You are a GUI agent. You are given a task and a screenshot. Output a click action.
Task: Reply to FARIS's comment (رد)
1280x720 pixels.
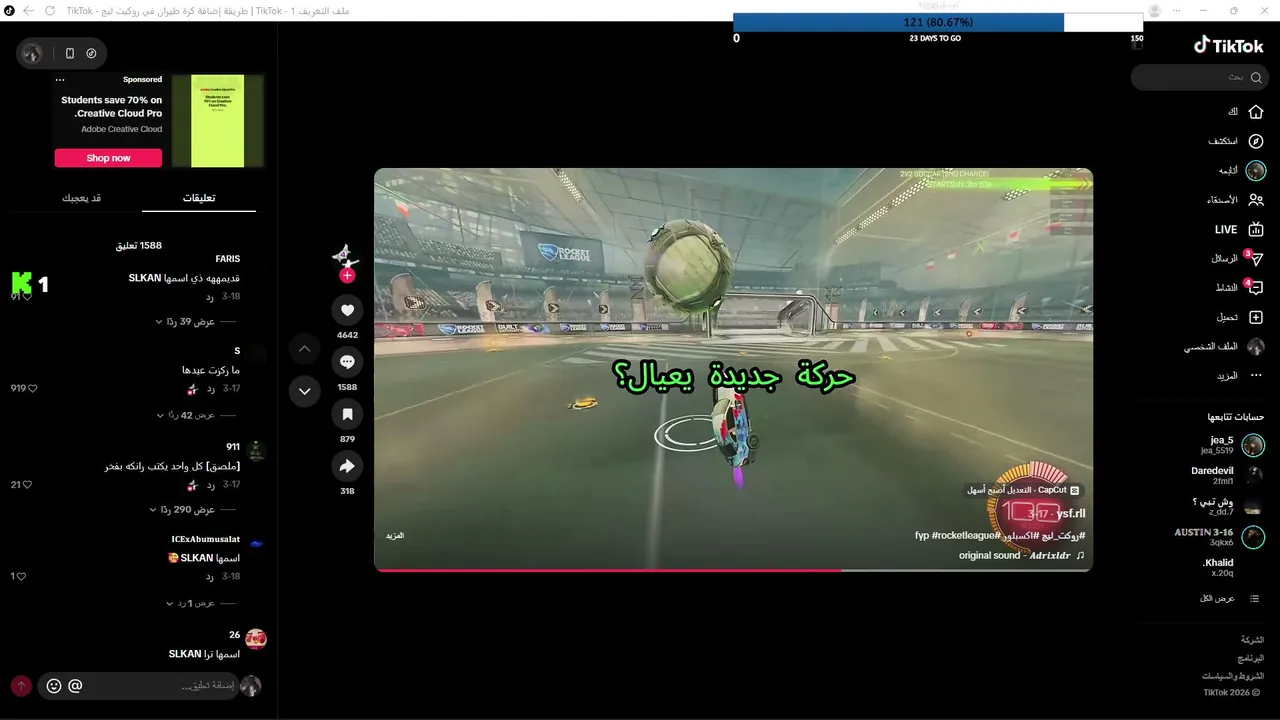point(210,297)
